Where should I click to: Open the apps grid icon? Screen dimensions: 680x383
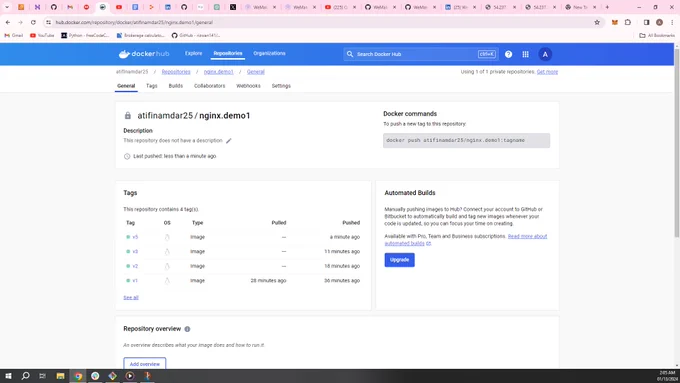526,54
